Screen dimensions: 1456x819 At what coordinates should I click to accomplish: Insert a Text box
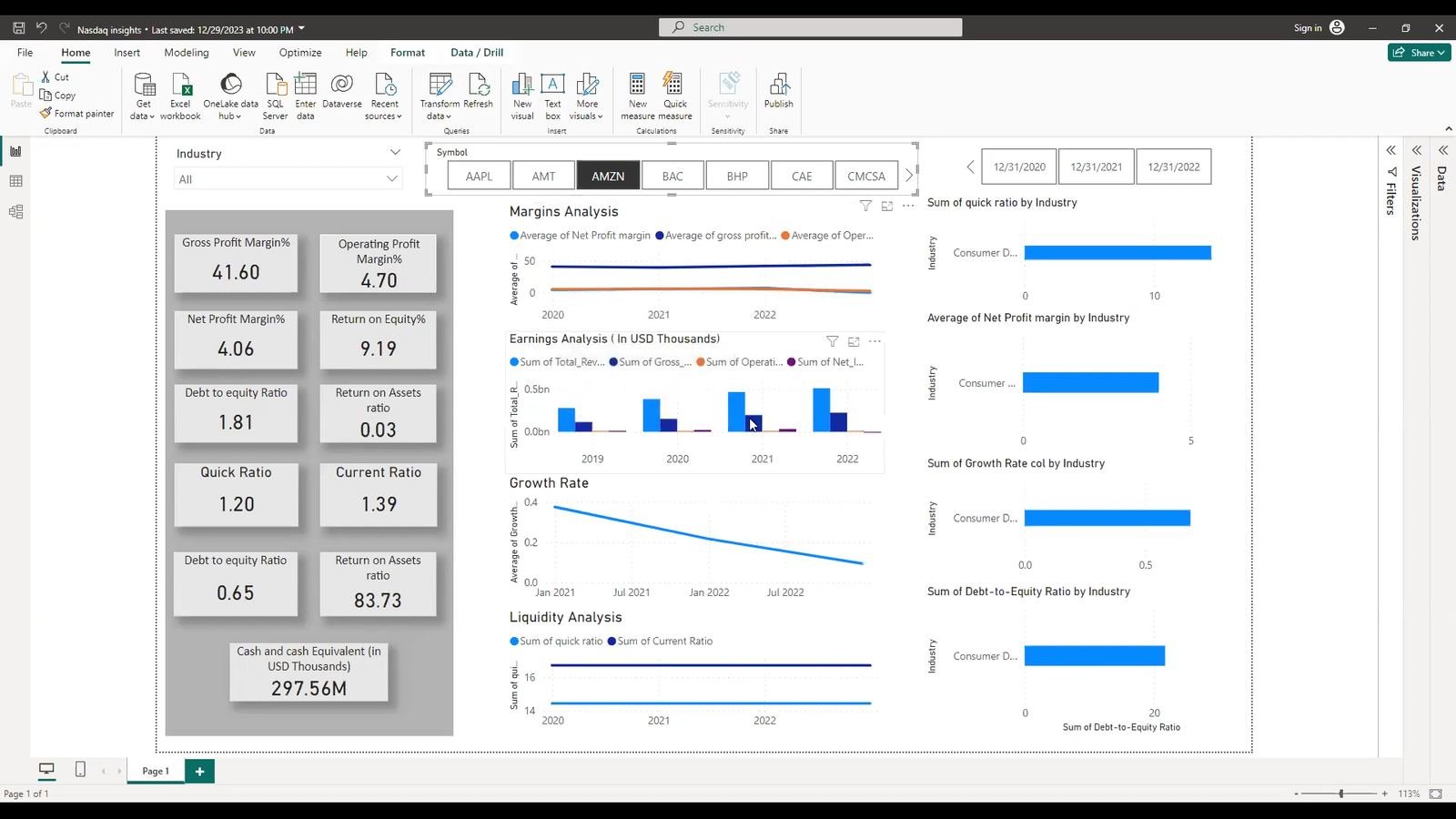pyautogui.click(x=552, y=96)
